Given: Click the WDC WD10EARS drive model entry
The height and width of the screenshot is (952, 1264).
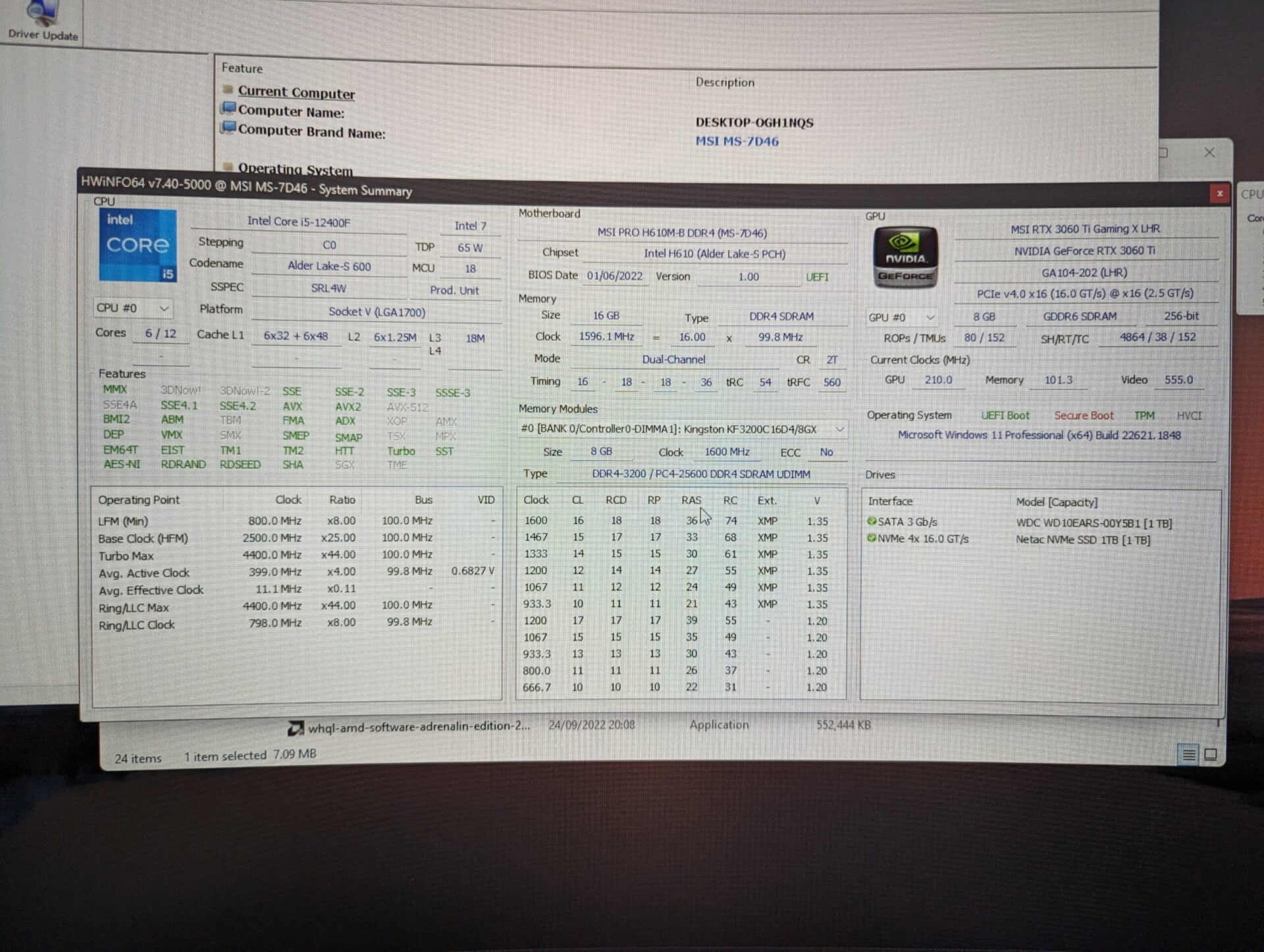Looking at the screenshot, I should click(x=1093, y=523).
